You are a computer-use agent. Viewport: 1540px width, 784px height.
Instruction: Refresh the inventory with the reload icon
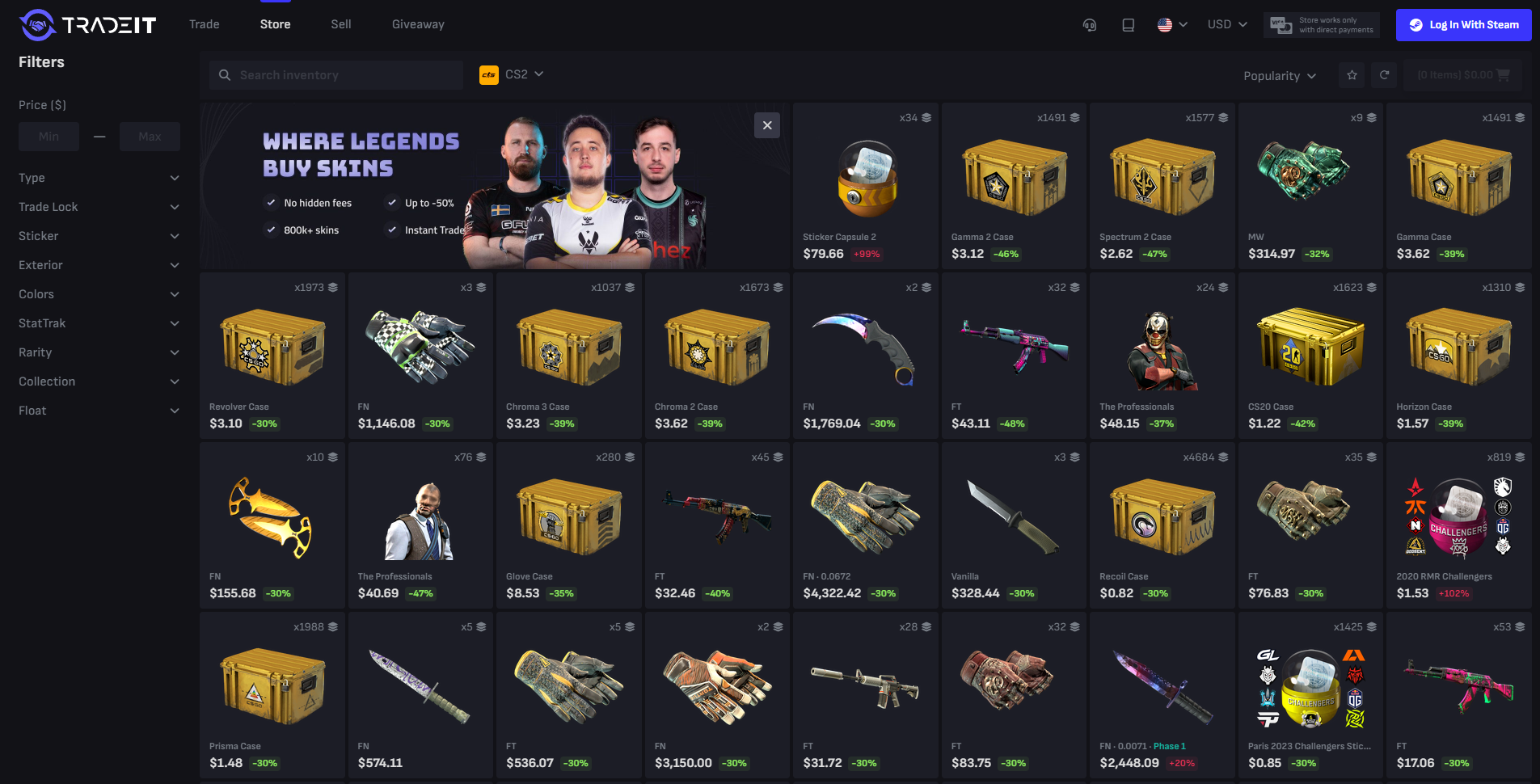click(1384, 75)
